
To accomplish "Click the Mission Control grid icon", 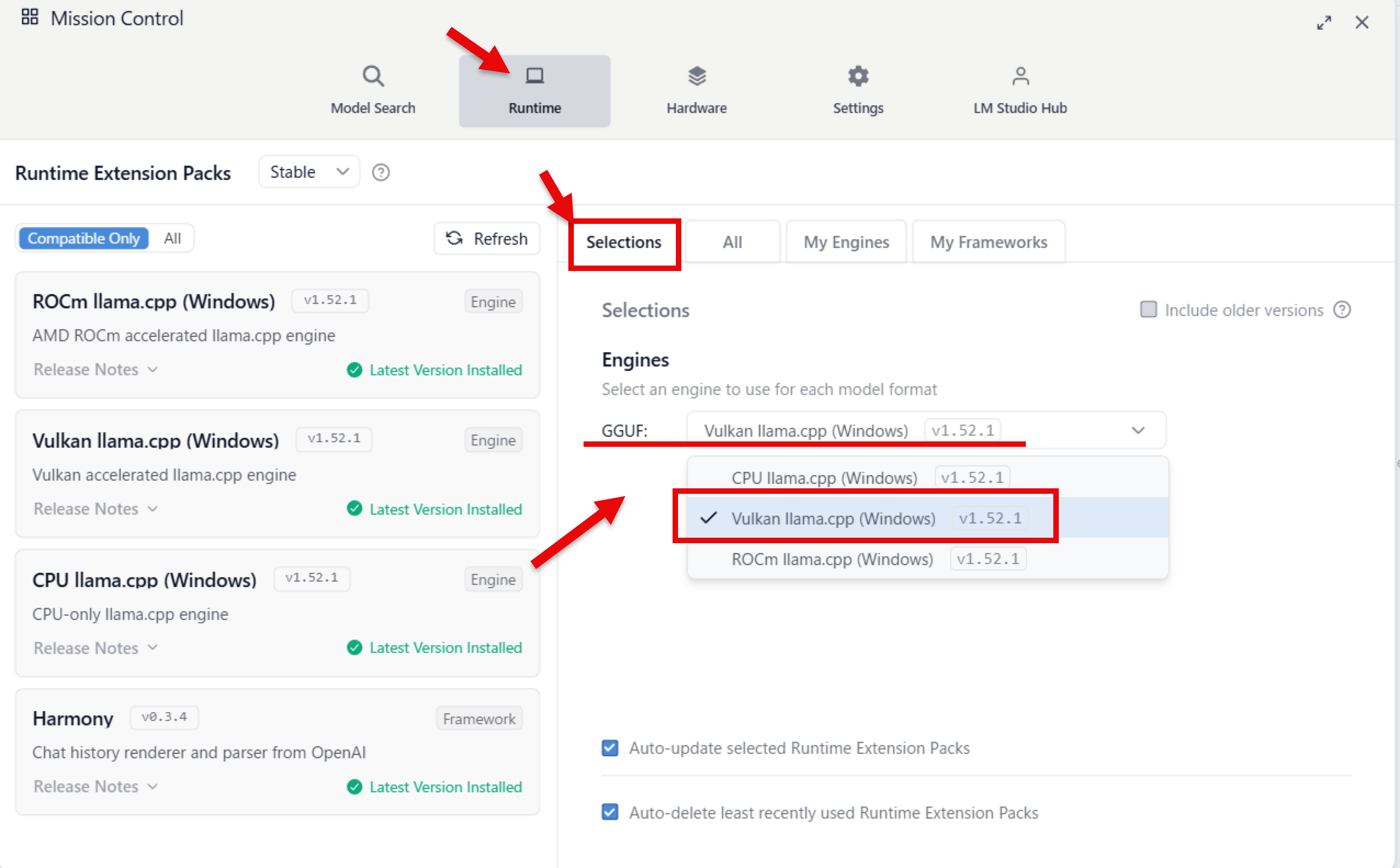I will tap(30, 17).
